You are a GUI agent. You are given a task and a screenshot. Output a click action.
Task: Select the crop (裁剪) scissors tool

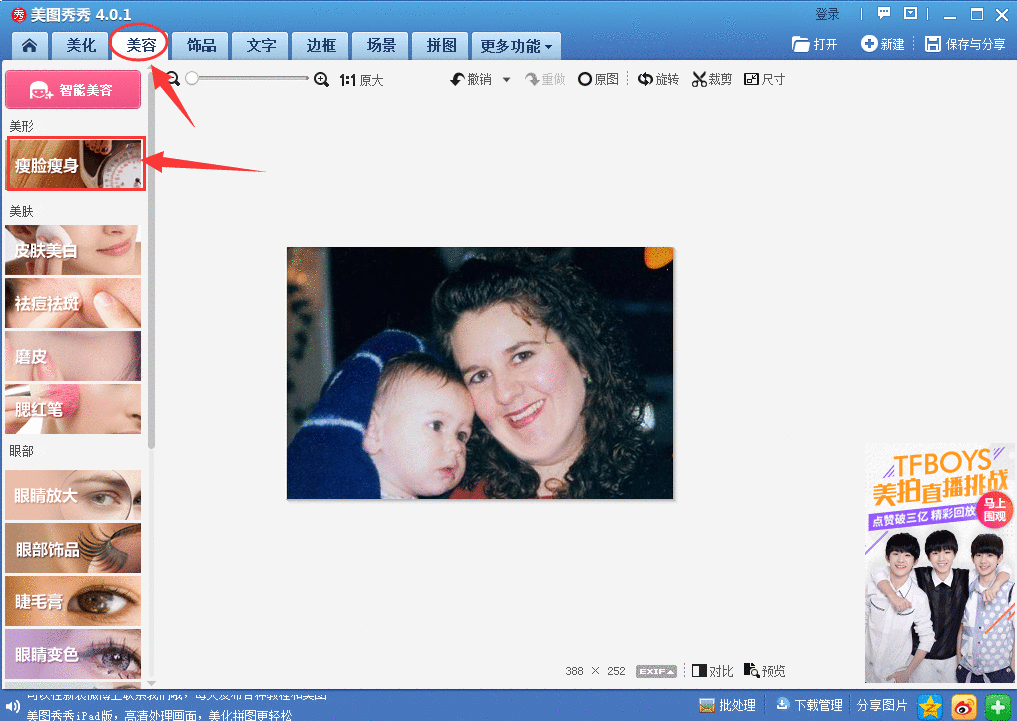(712, 79)
